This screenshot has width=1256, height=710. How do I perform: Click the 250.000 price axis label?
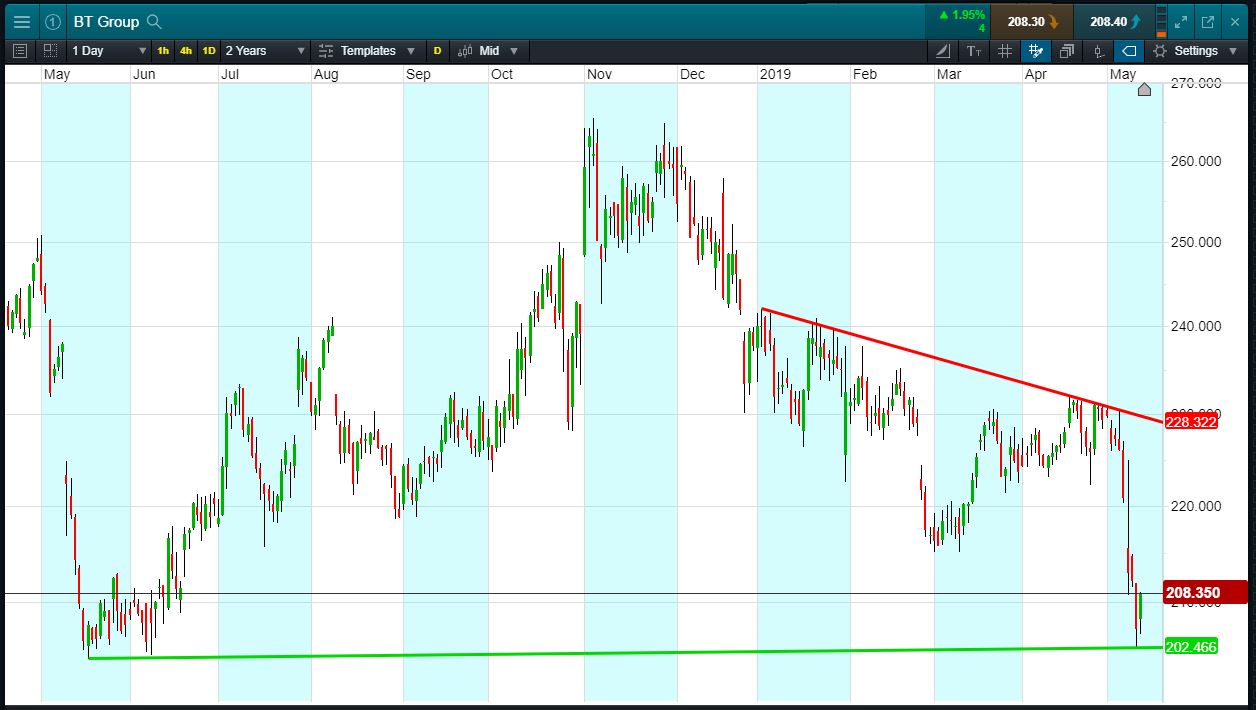1195,242
